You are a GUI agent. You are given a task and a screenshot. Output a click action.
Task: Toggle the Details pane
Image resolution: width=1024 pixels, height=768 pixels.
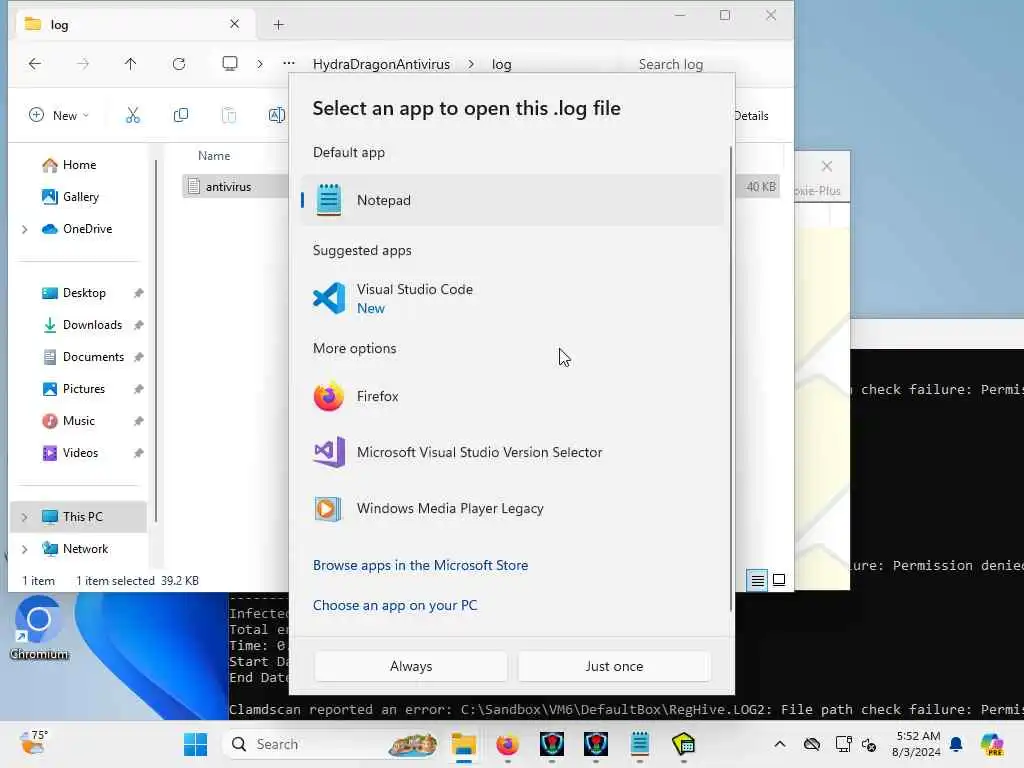pos(752,116)
